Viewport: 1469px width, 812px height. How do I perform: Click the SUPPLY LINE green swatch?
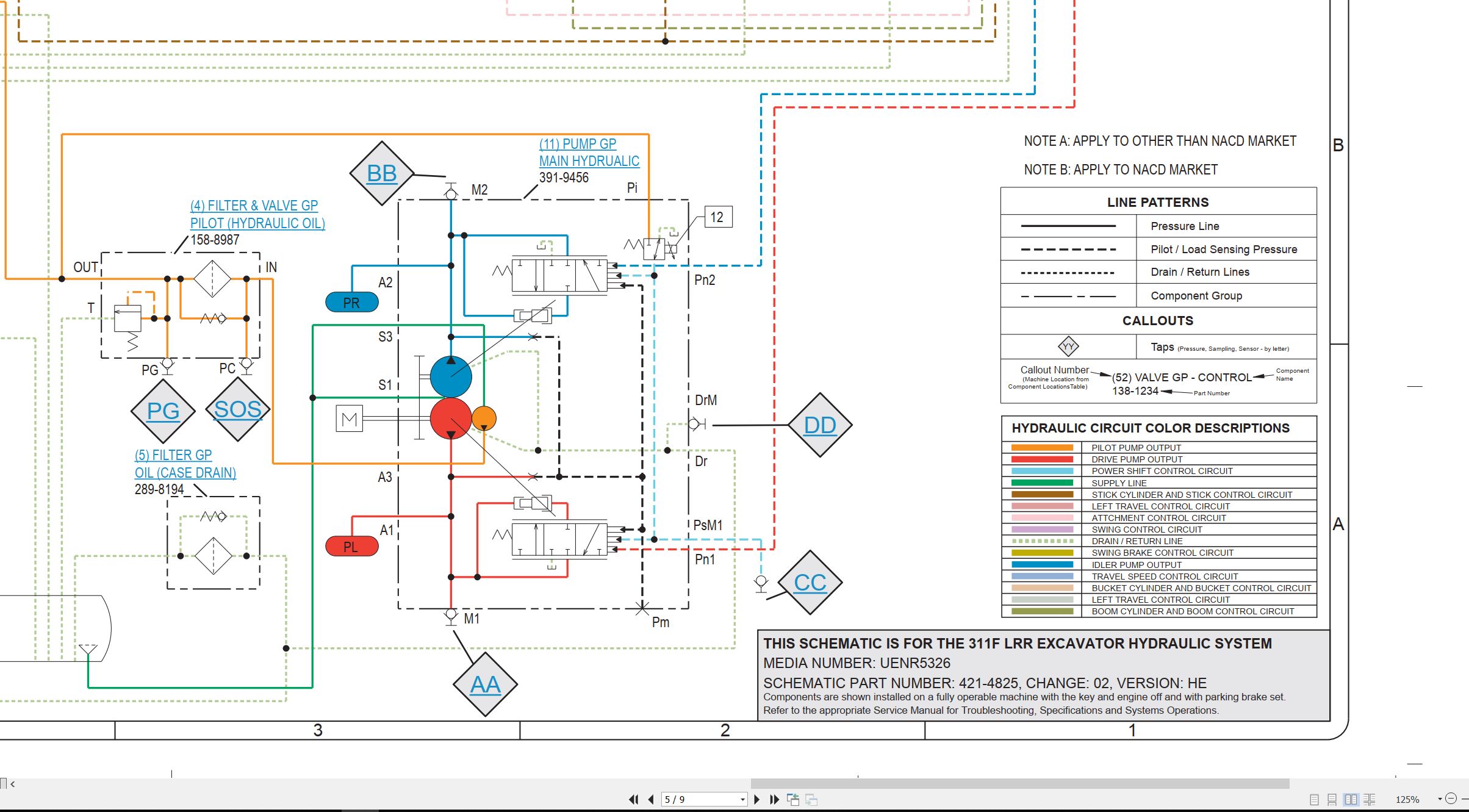pos(1042,483)
